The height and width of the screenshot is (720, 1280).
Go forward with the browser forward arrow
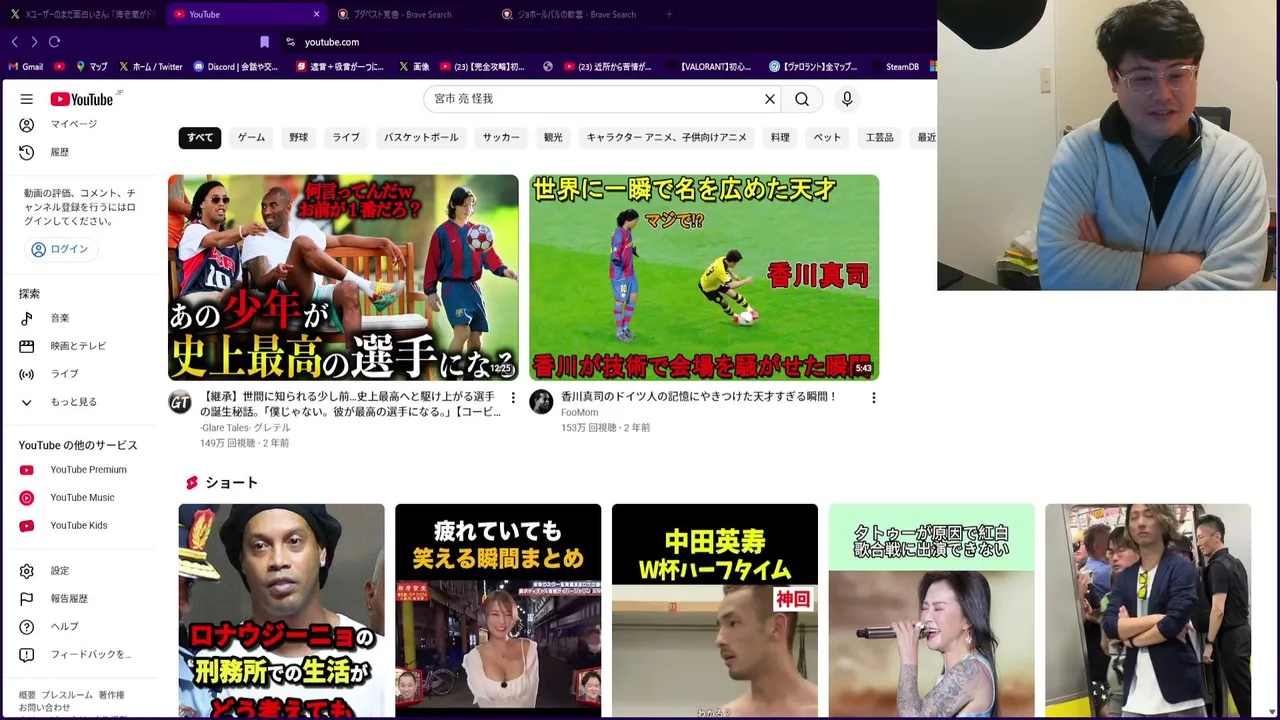pos(34,42)
